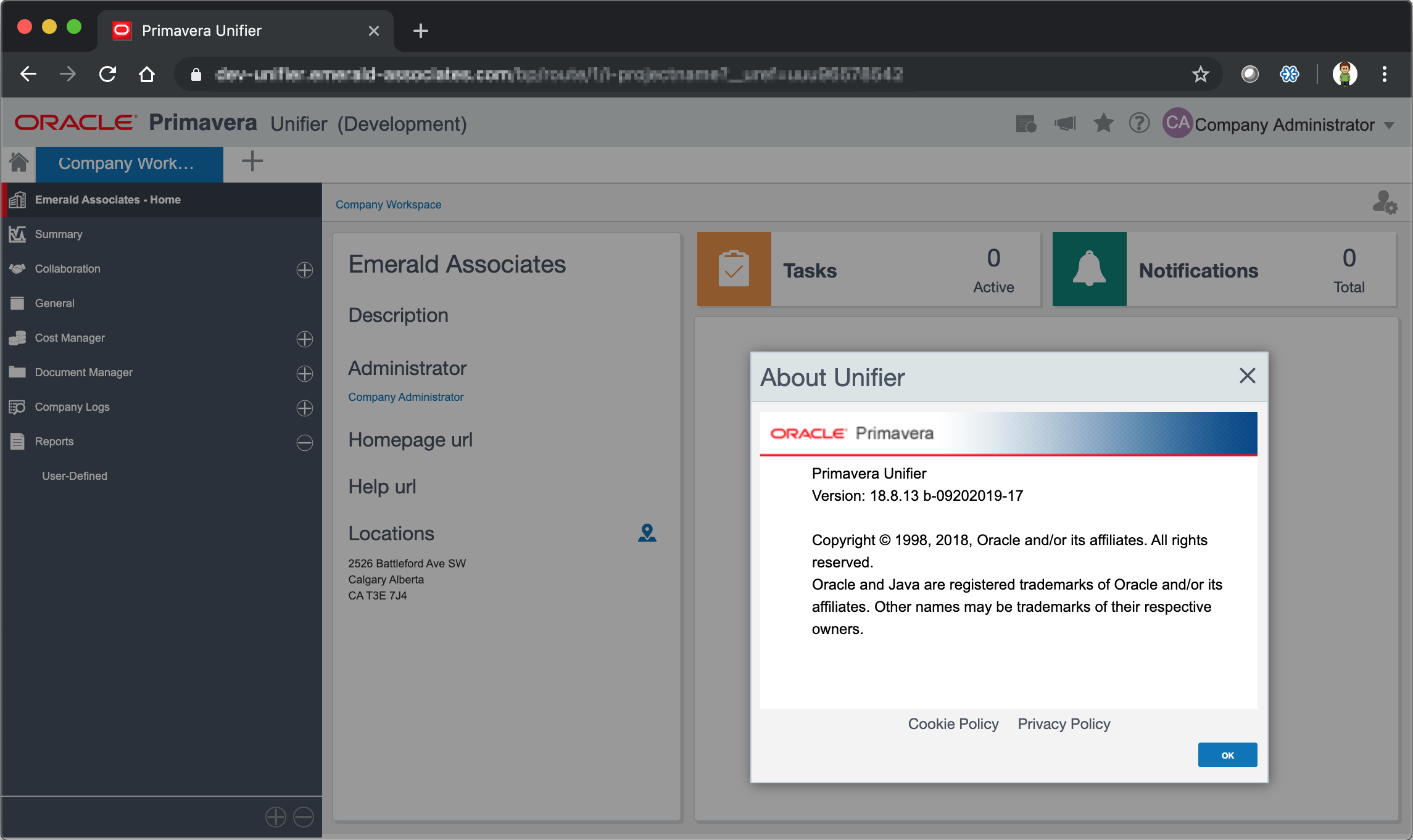
Task: Open the Chrome profile avatar
Action: pos(1345,75)
